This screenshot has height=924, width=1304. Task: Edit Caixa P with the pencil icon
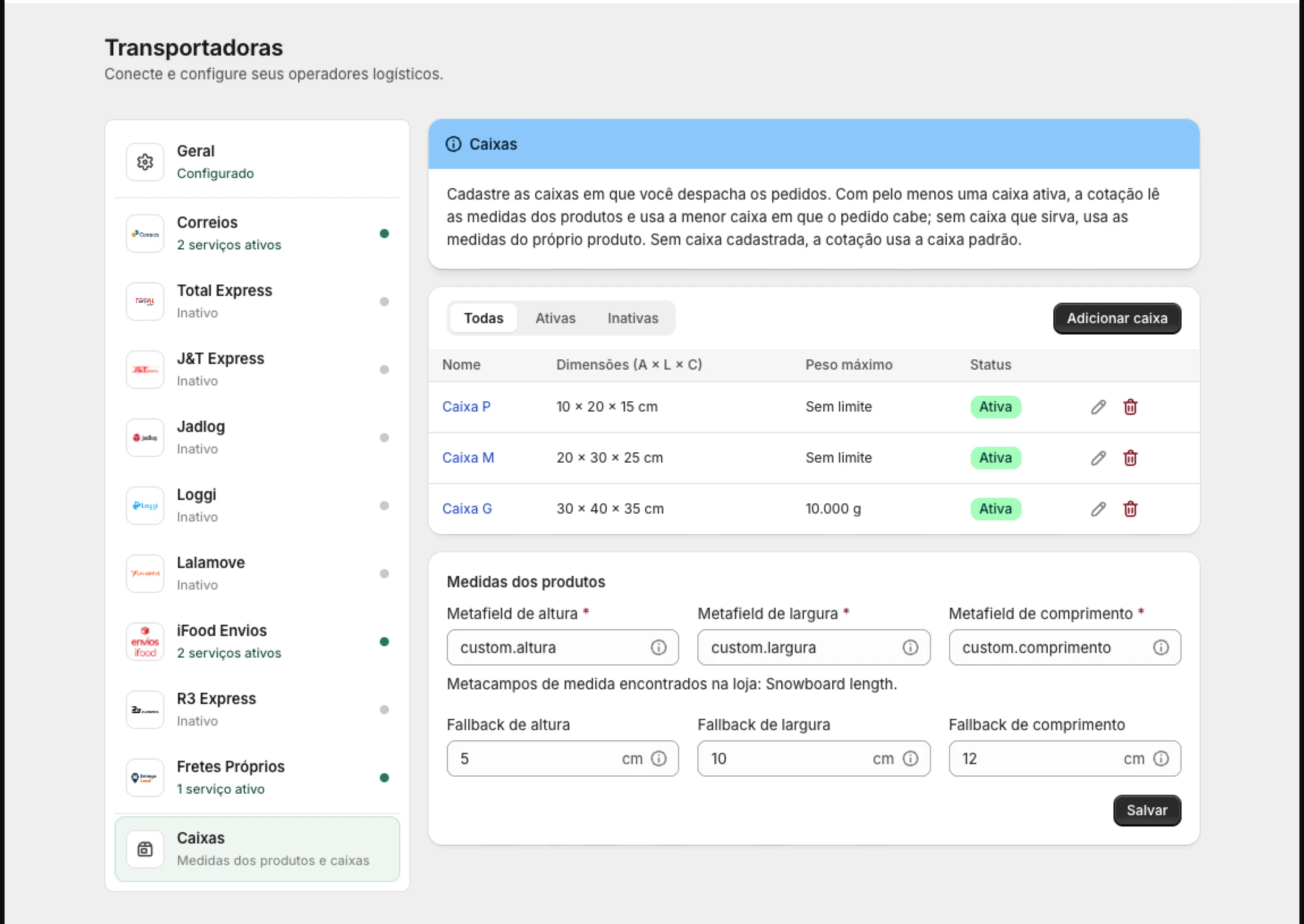coord(1098,407)
